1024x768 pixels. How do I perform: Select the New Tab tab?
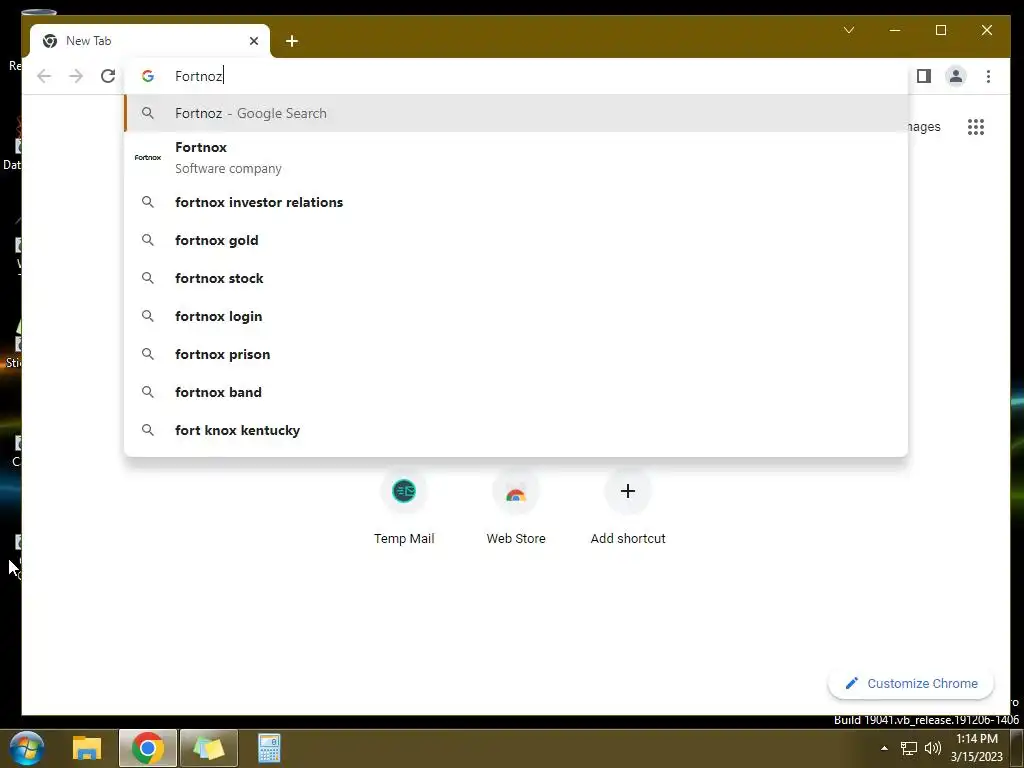coord(150,41)
